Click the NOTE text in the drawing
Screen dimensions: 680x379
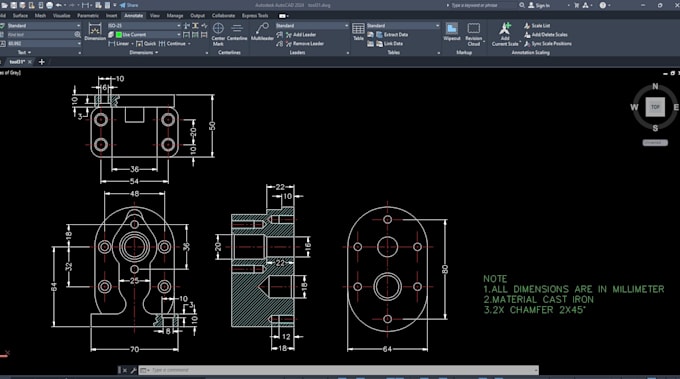[x=495, y=279]
